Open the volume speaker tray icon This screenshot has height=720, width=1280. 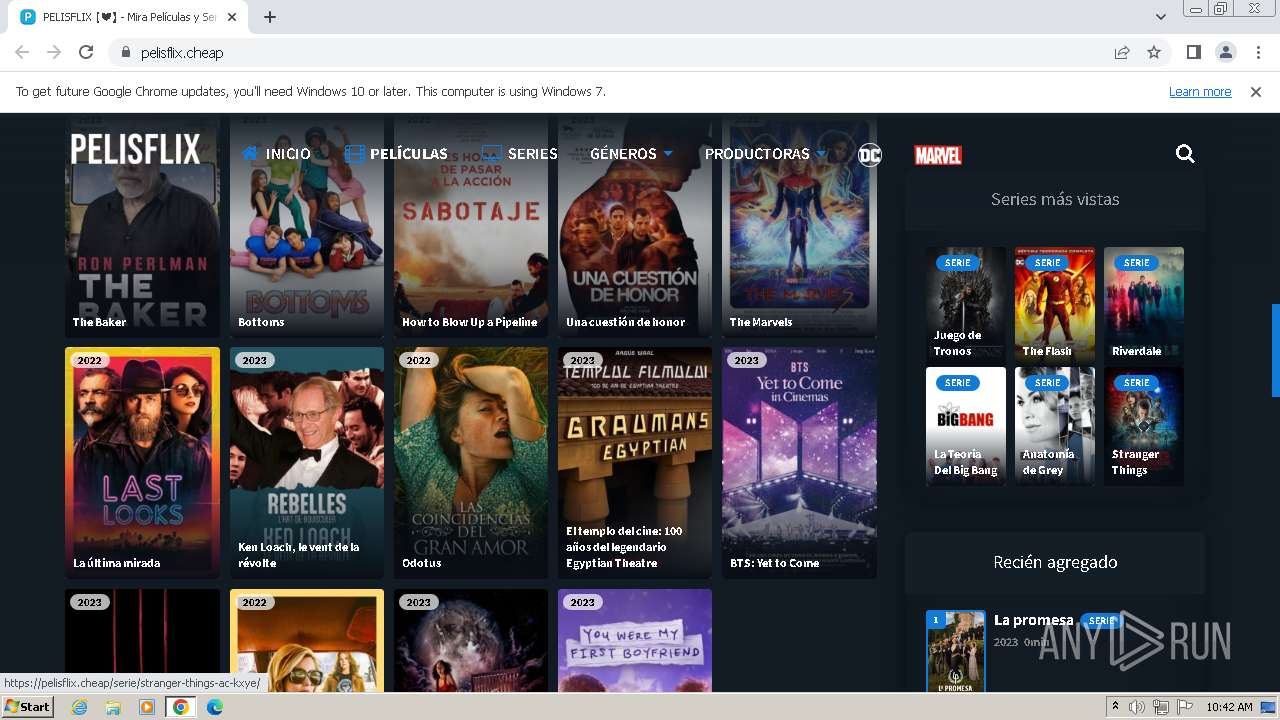1136,707
